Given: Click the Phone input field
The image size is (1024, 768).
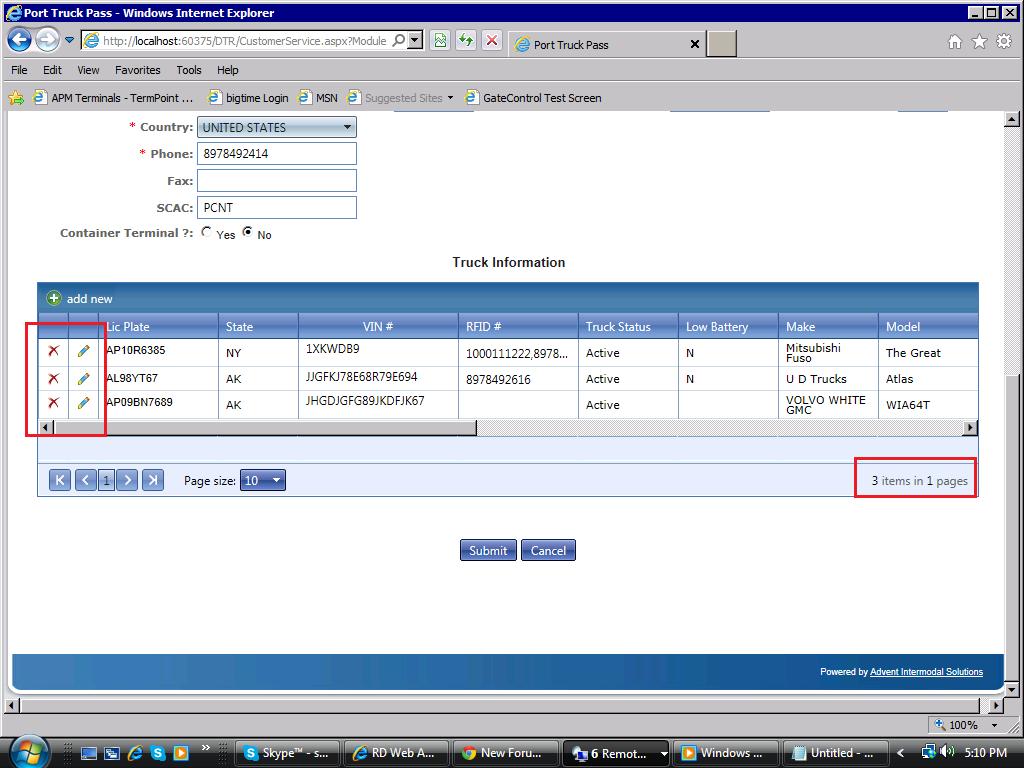Looking at the screenshot, I should (277, 154).
